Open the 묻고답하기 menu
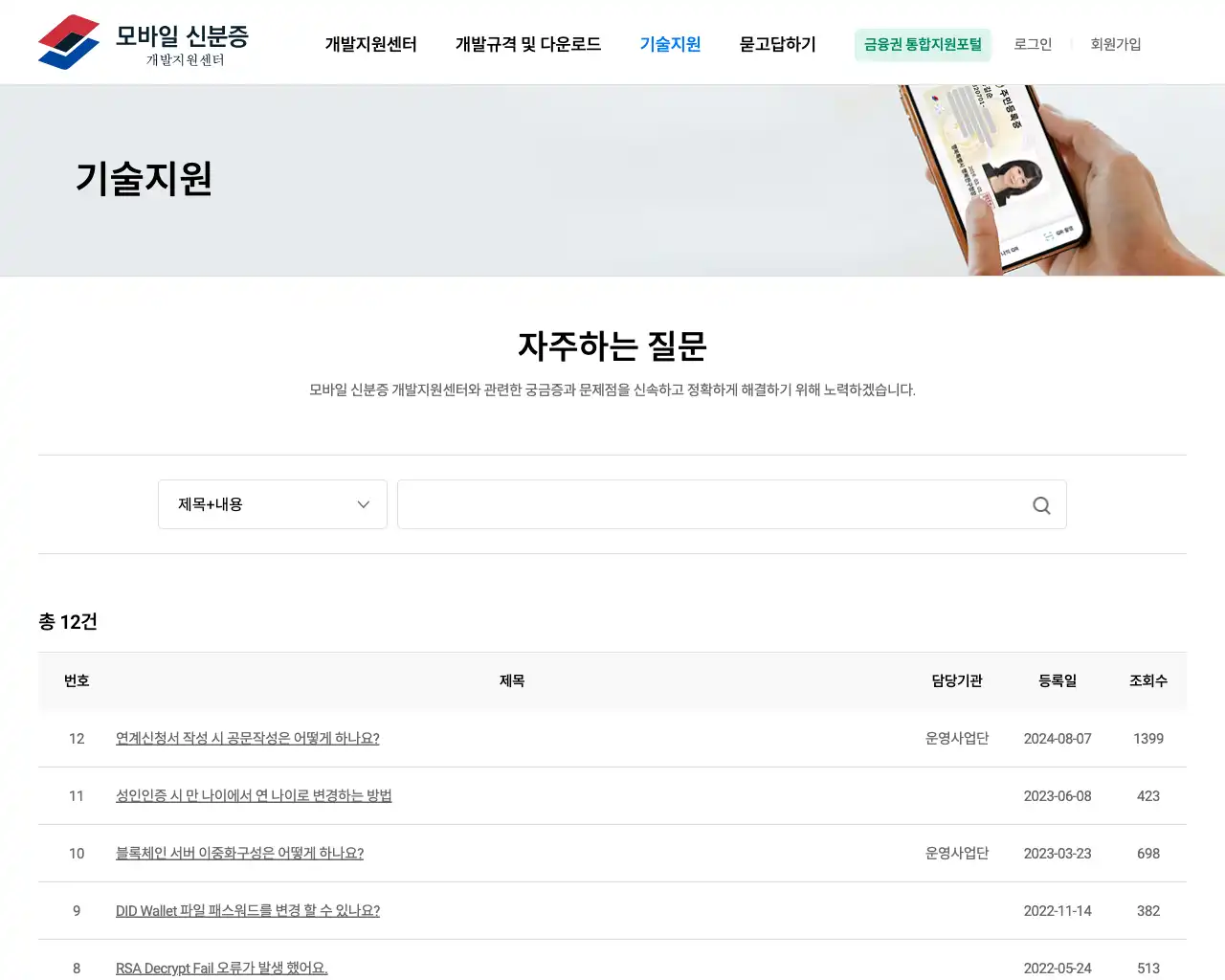This screenshot has height=980, width=1225. click(x=776, y=44)
